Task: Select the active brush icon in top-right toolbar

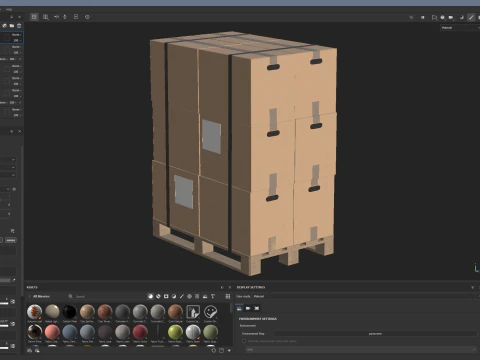Action: click(x=471, y=17)
